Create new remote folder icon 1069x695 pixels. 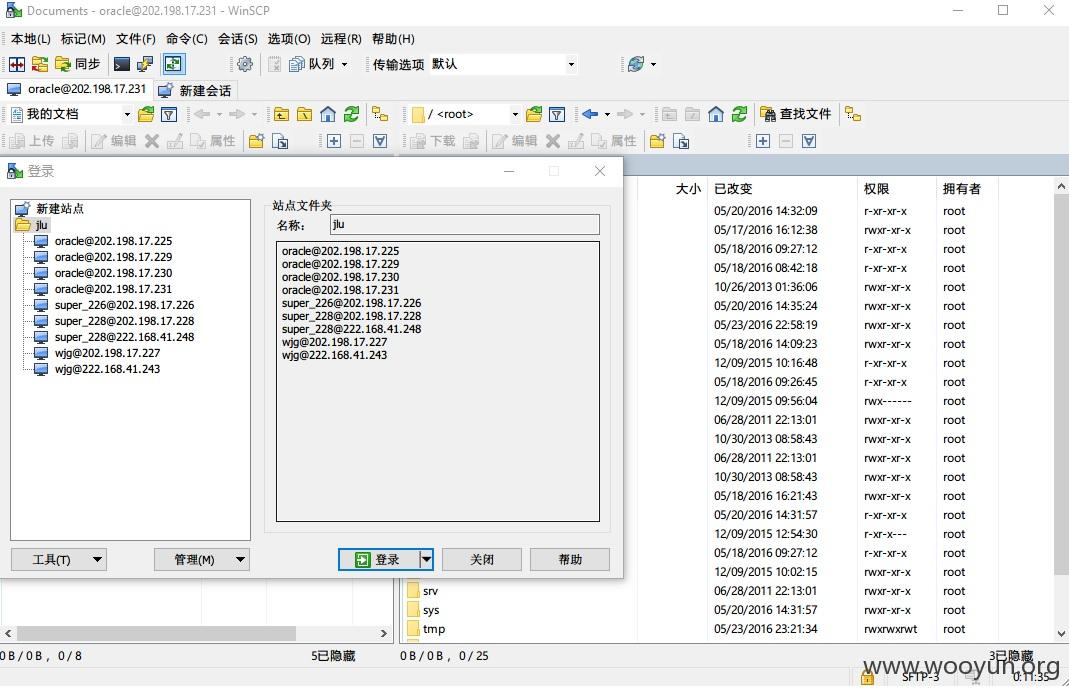pos(657,141)
